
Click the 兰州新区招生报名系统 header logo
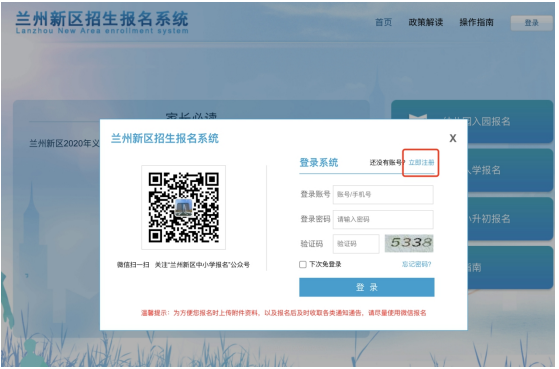click(102, 22)
